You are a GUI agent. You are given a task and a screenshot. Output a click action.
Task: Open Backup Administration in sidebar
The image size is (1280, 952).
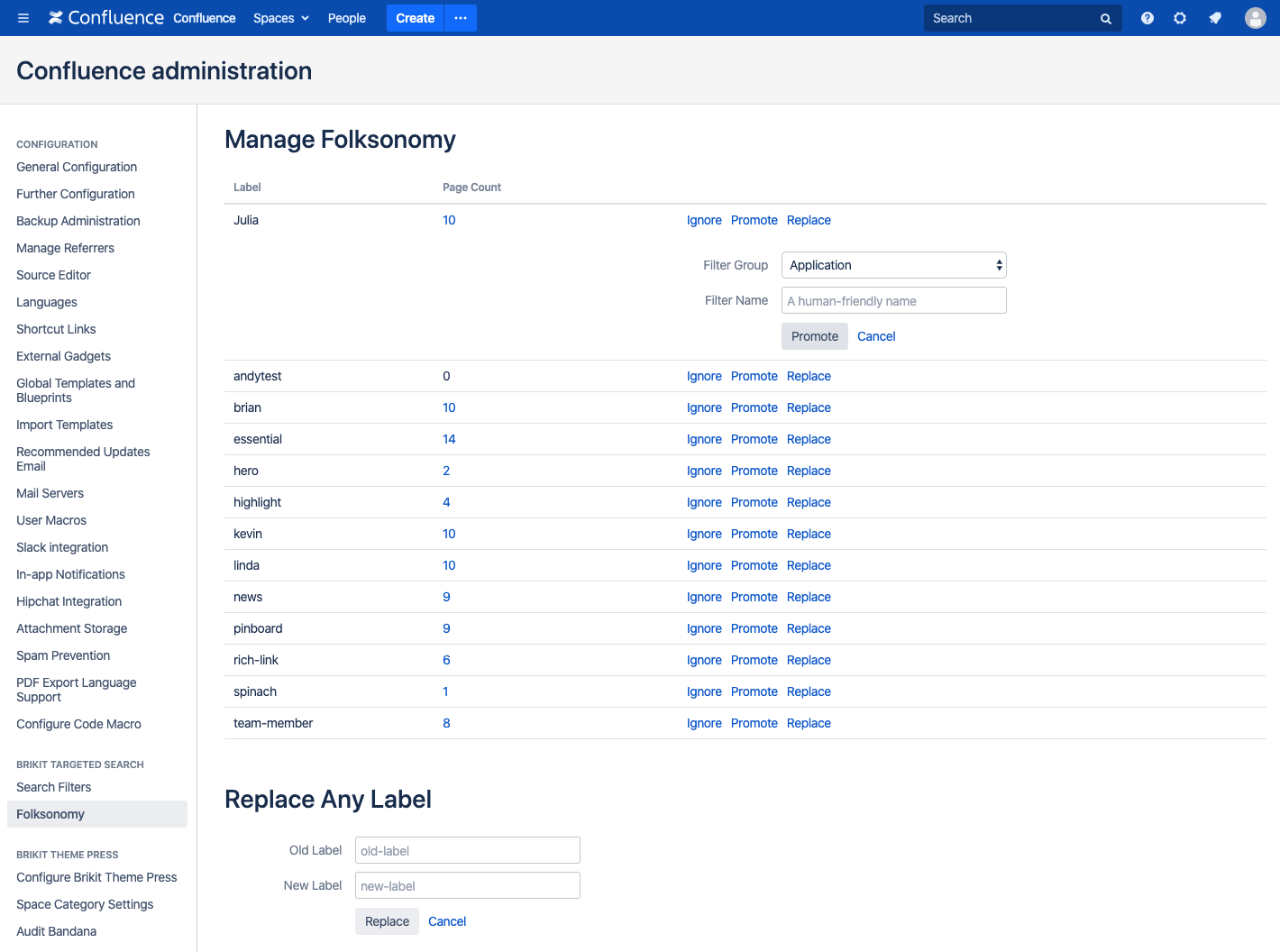(x=78, y=221)
